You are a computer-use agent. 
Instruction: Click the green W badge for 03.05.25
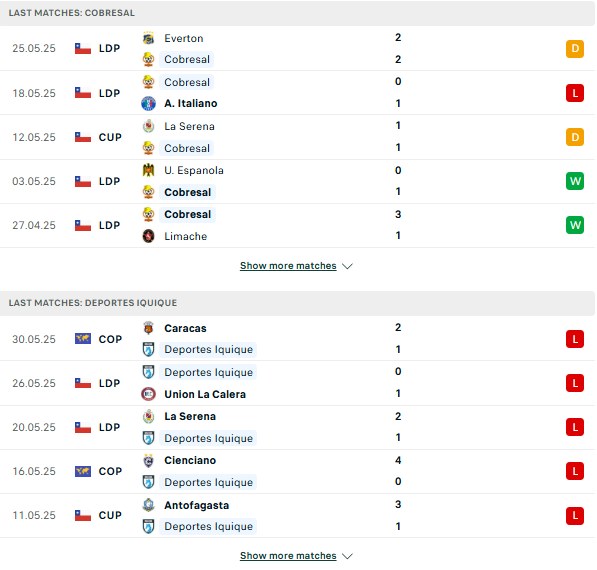[x=575, y=181]
